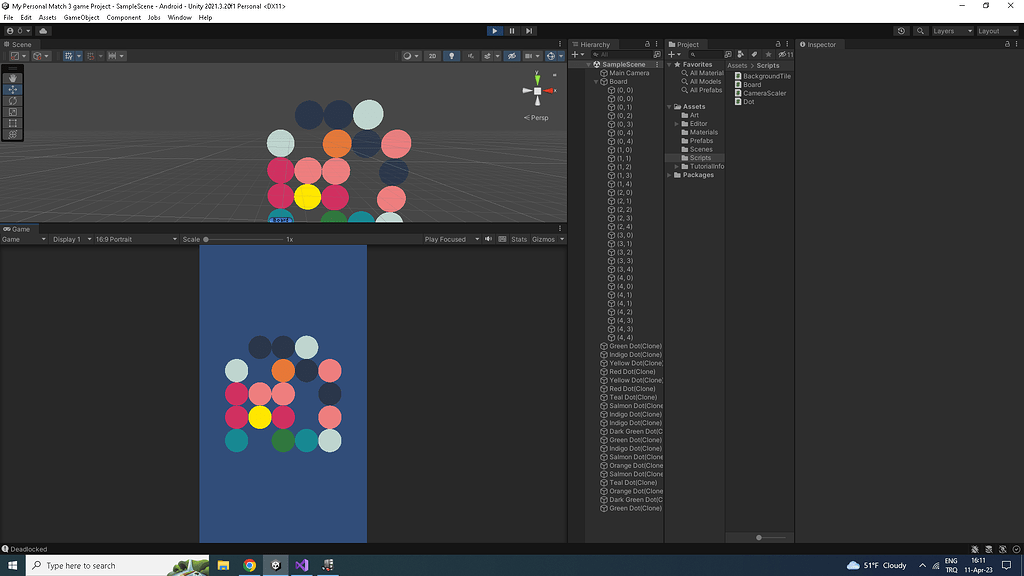Image resolution: width=1024 pixels, height=576 pixels.
Task: Collapse the Board object in Hierarchy
Action: [x=596, y=82]
